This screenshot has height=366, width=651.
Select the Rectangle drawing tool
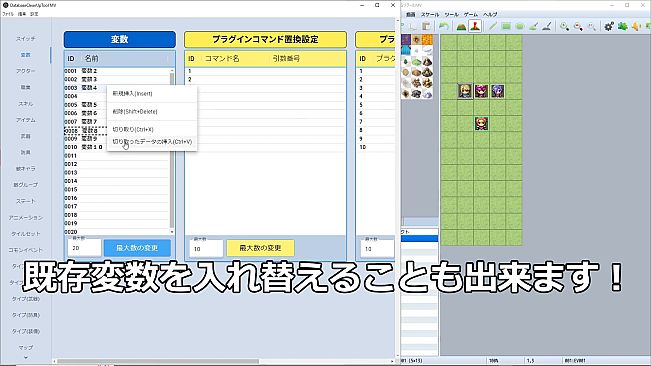coord(506,26)
